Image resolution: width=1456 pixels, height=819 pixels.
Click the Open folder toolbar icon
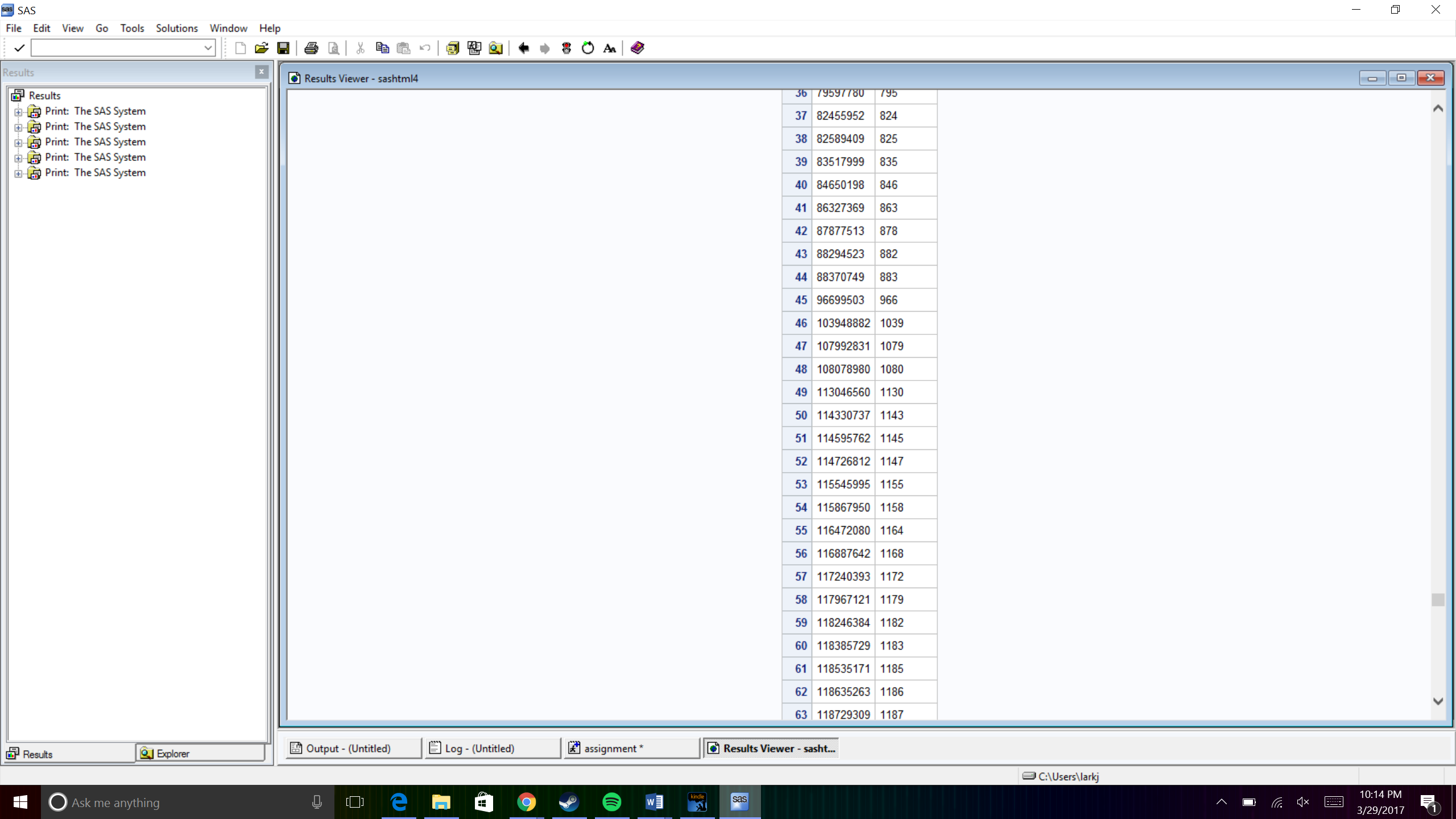click(x=262, y=48)
